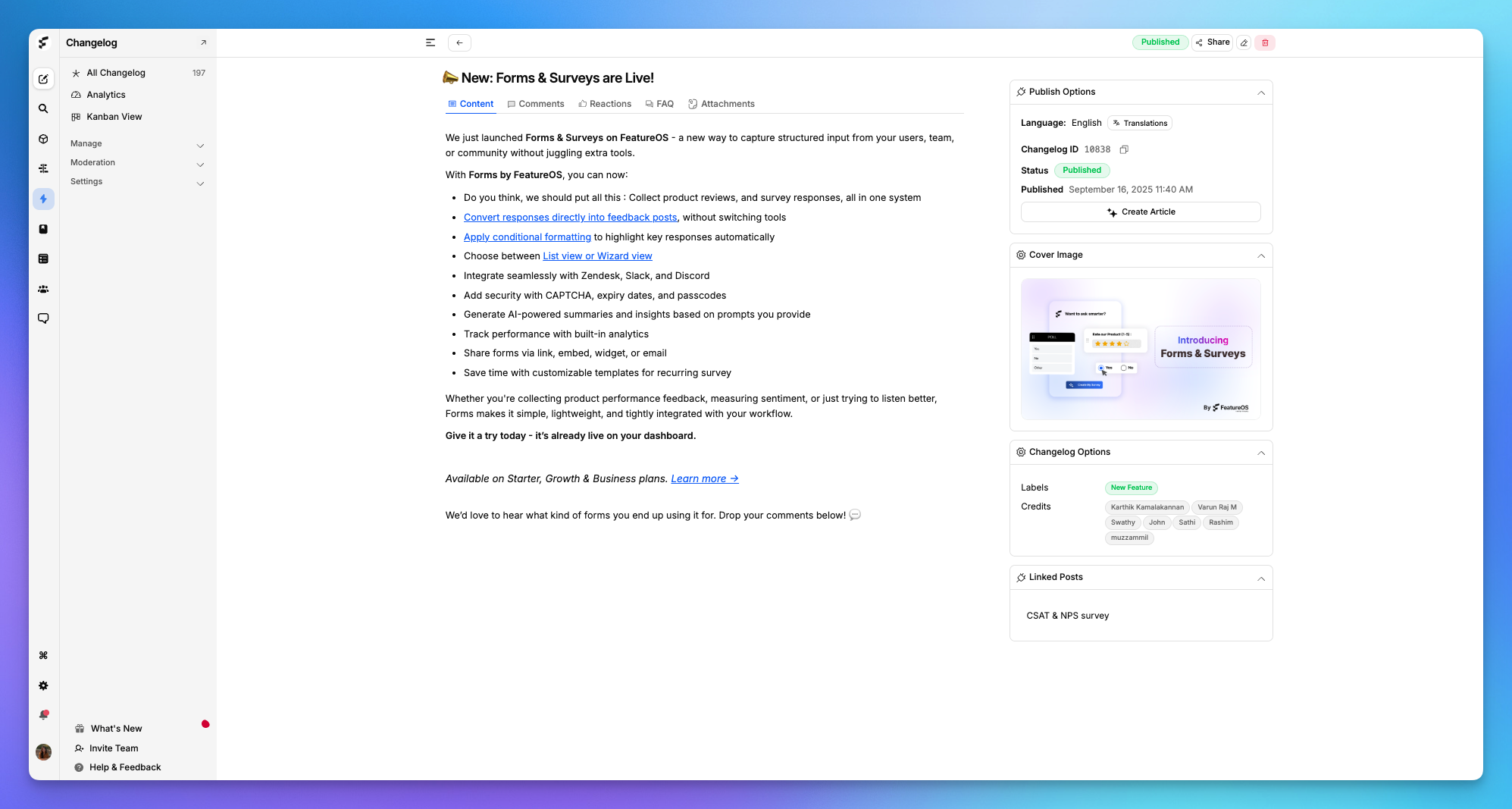Open the notifications bell
Viewport: 1512px width, 809px height.
coord(43,713)
